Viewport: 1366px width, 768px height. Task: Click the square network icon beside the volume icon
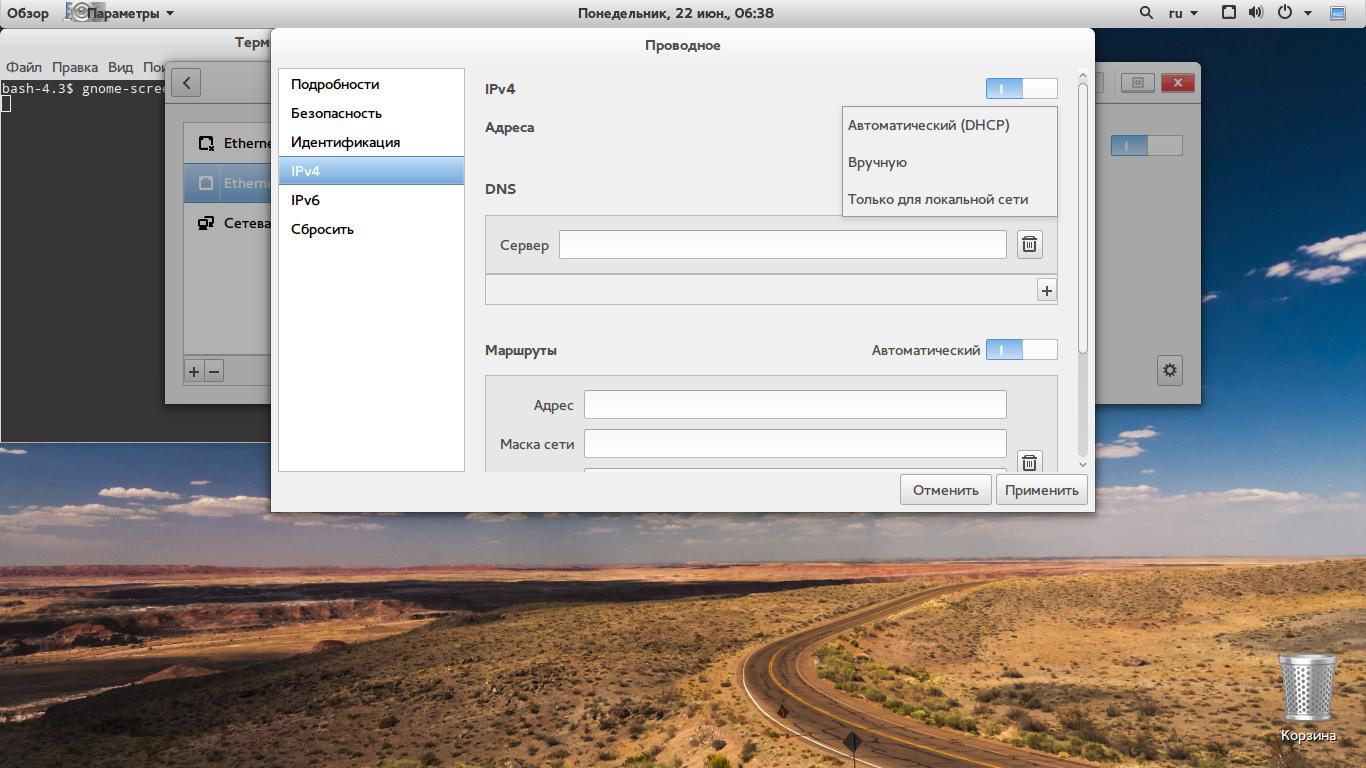click(x=1229, y=13)
